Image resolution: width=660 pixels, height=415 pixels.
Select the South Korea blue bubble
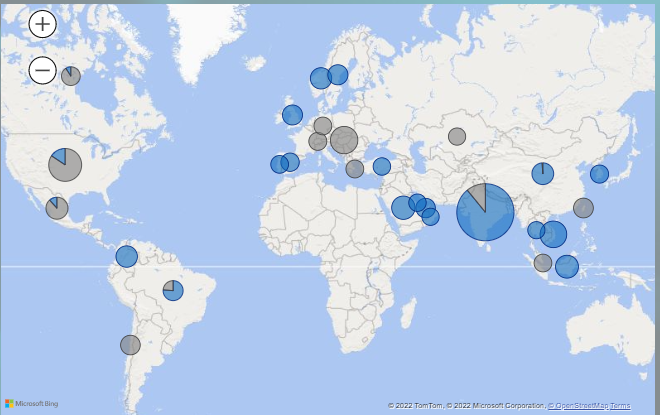(x=599, y=174)
